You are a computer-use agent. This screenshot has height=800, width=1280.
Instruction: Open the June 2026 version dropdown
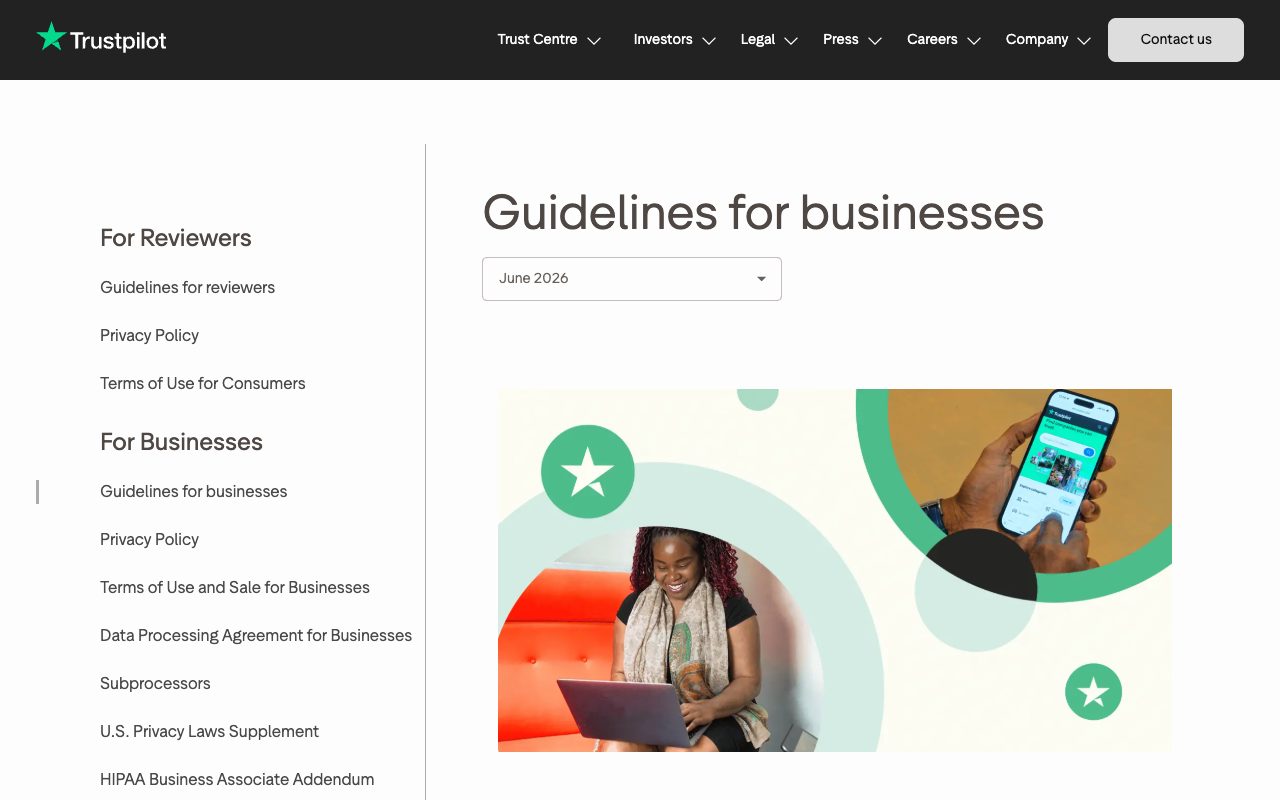coord(632,279)
